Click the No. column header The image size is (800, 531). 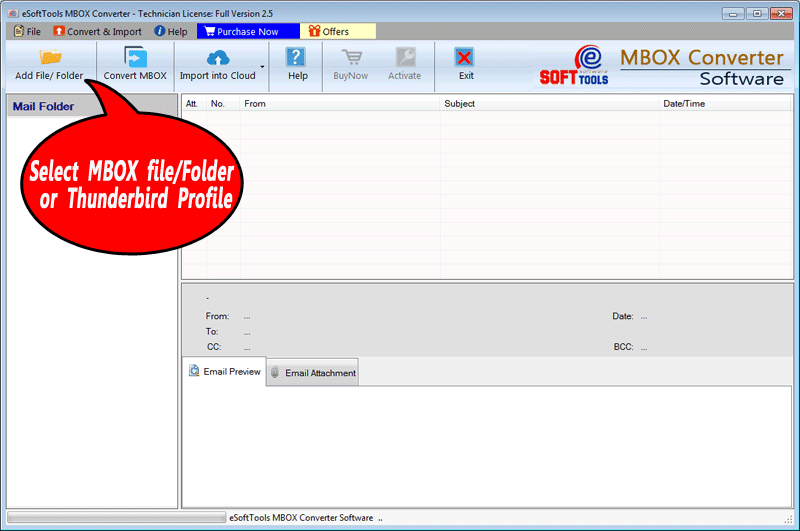pyautogui.click(x=223, y=104)
